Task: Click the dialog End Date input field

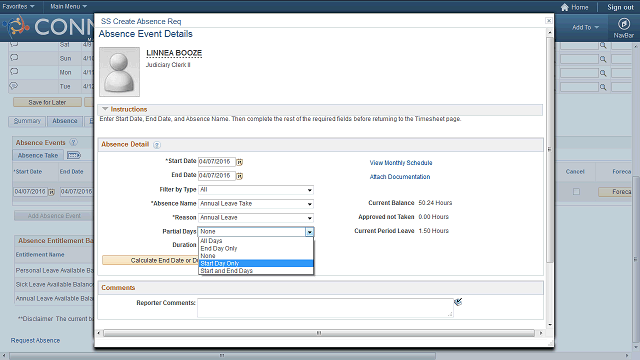Action: point(217,176)
